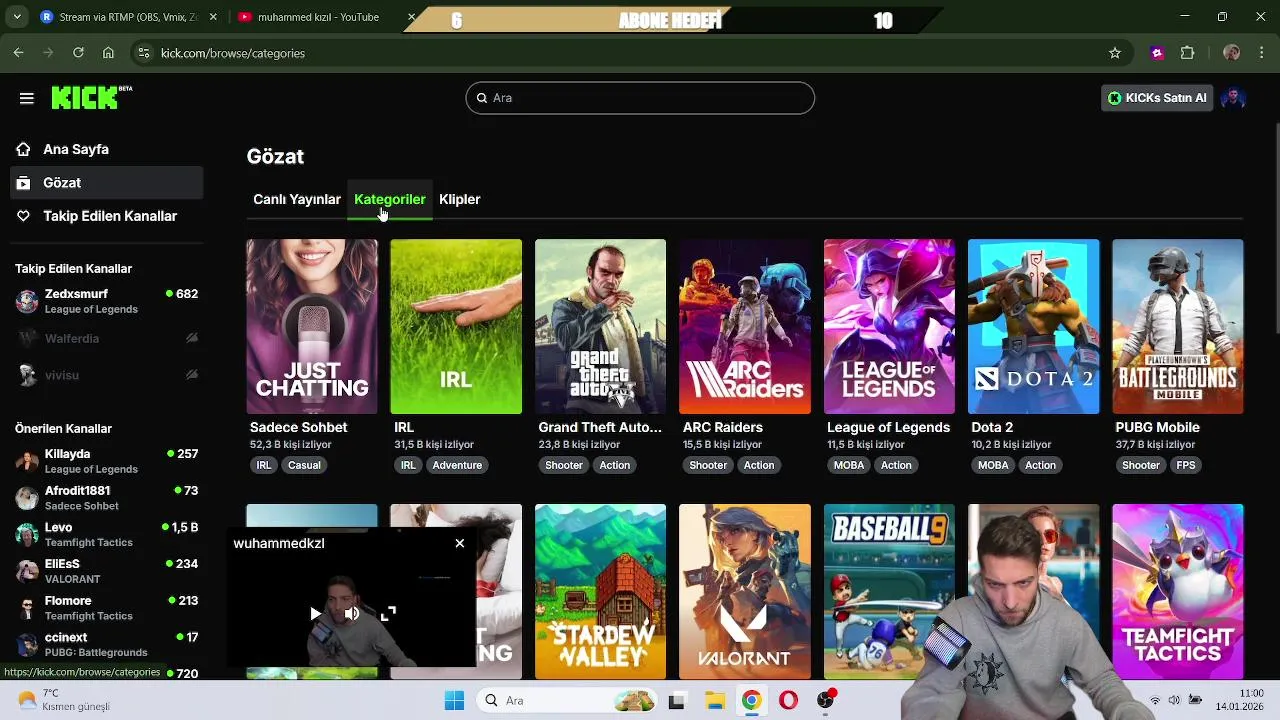Open the Opera browser taskbar icon

pyautogui.click(x=788, y=701)
